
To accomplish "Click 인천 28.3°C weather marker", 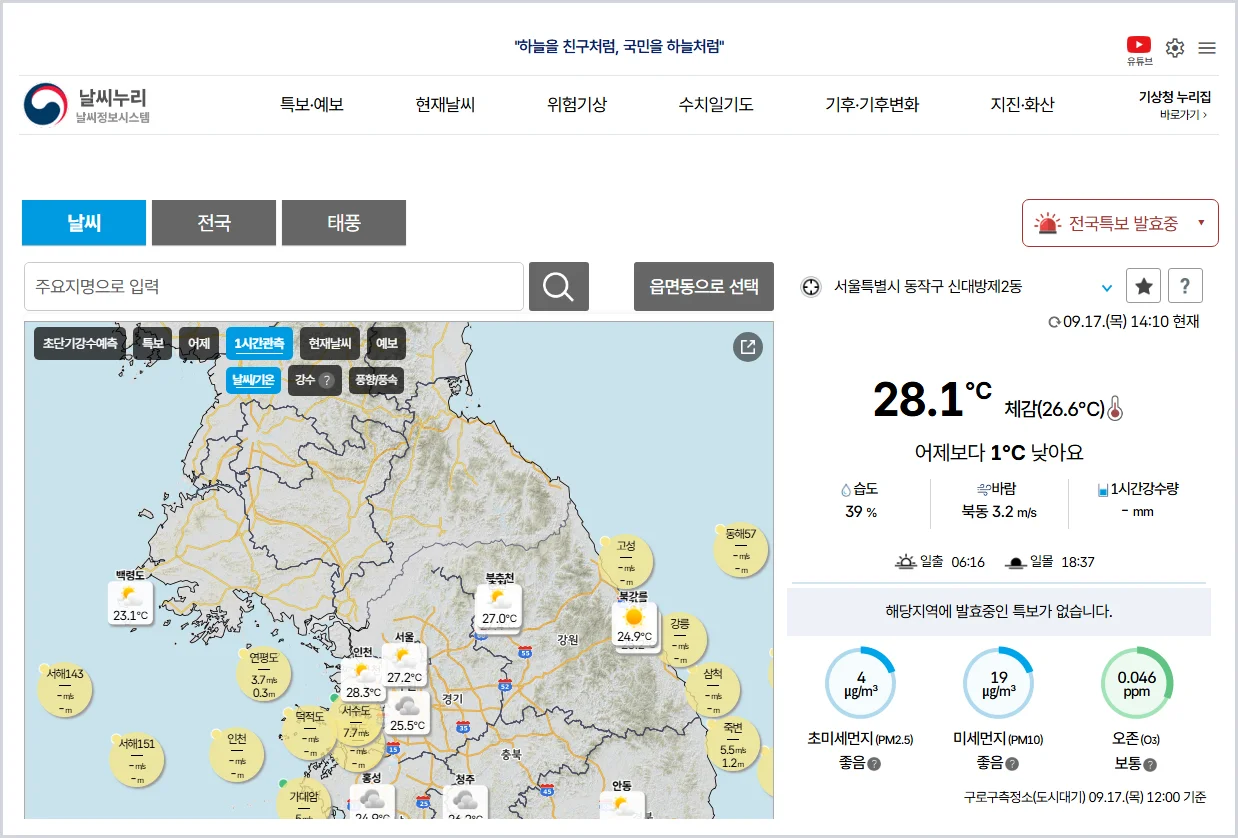I will click(x=363, y=680).
